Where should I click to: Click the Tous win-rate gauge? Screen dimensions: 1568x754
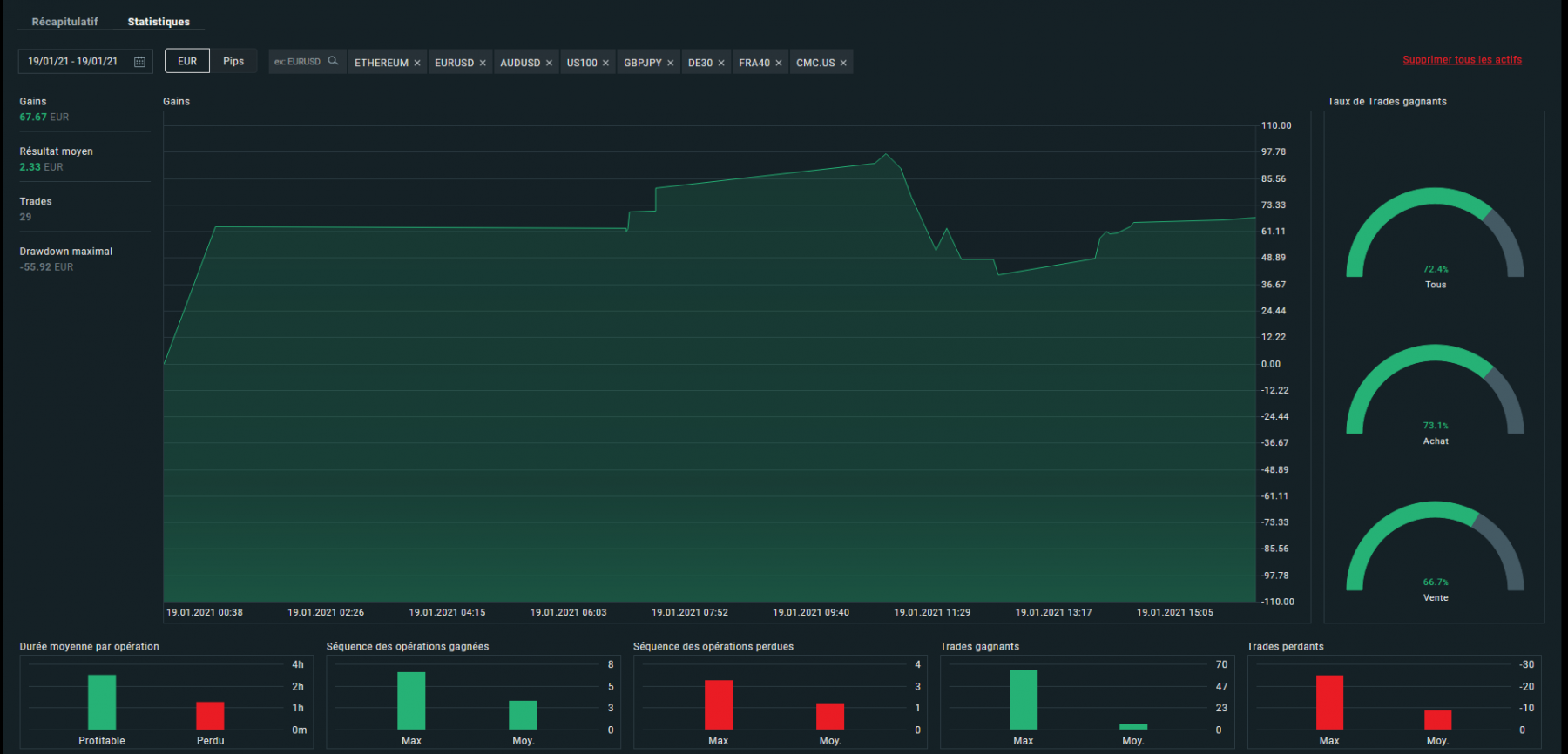(x=1435, y=233)
